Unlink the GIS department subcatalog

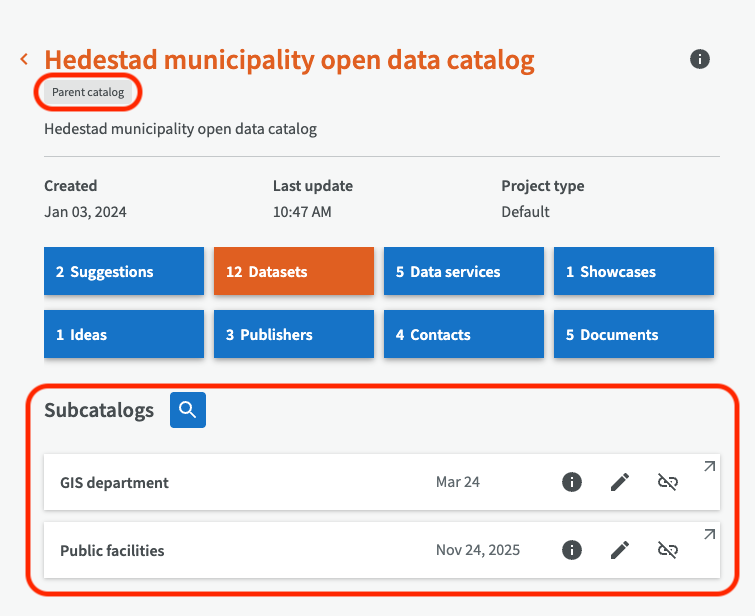coord(667,482)
